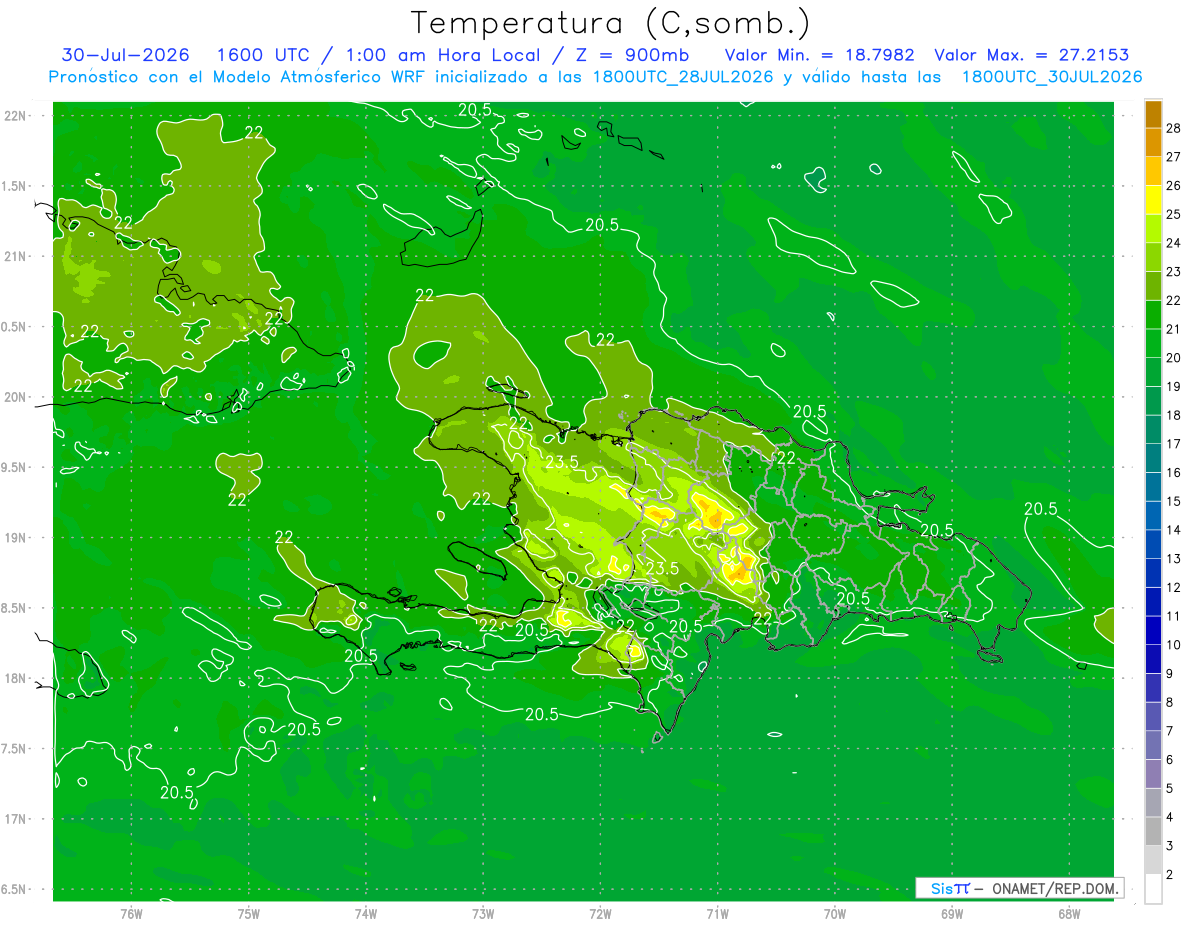The image size is (1200, 927).
Task: Select the pressure level "Z = 900mb"
Action: pos(629,55)
